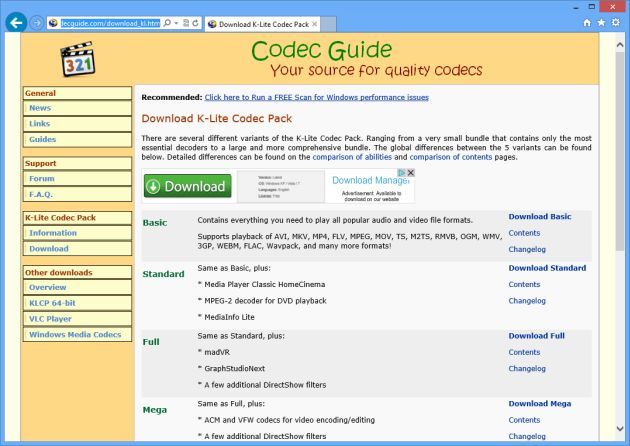
Task: Open the comparison of contents link
Action: pyautogui.click(x=451, y=157)
